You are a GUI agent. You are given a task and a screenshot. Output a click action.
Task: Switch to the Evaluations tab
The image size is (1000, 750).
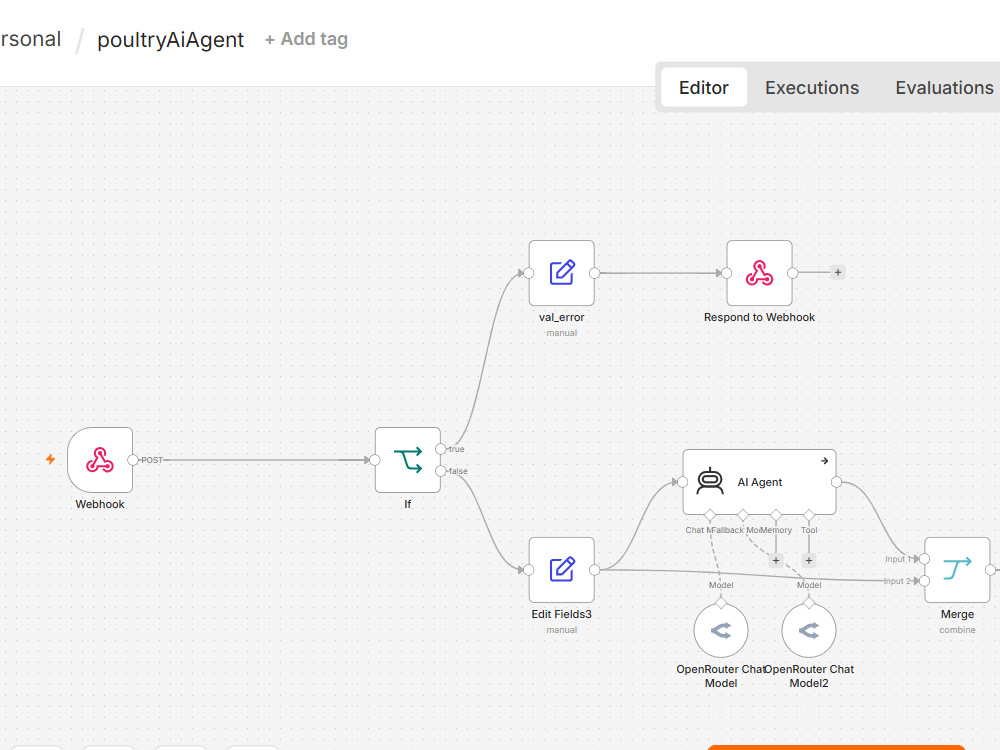[x=944, y=87]
